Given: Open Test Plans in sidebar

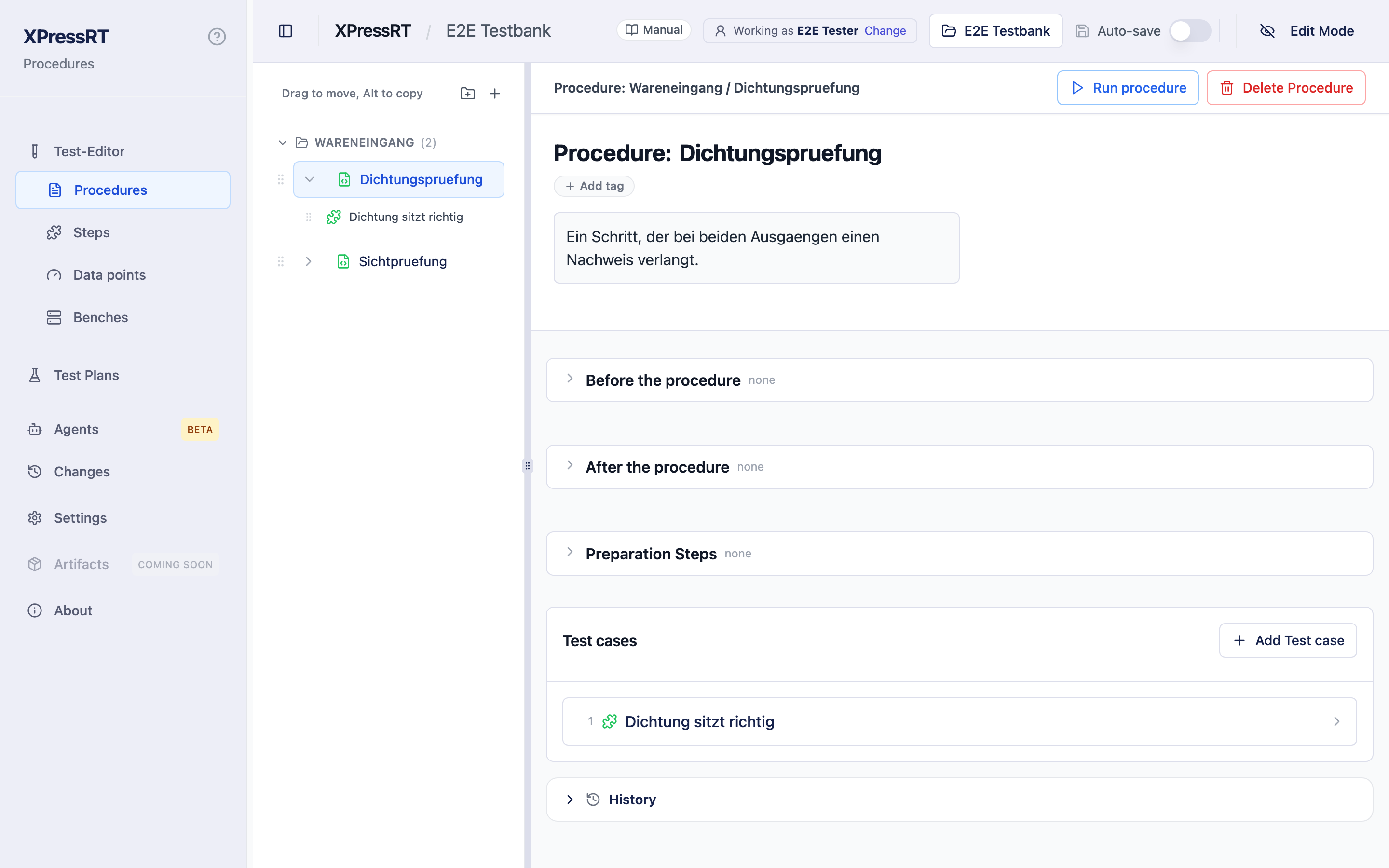Looking at the screenshot, I should [x=123, y=376].
